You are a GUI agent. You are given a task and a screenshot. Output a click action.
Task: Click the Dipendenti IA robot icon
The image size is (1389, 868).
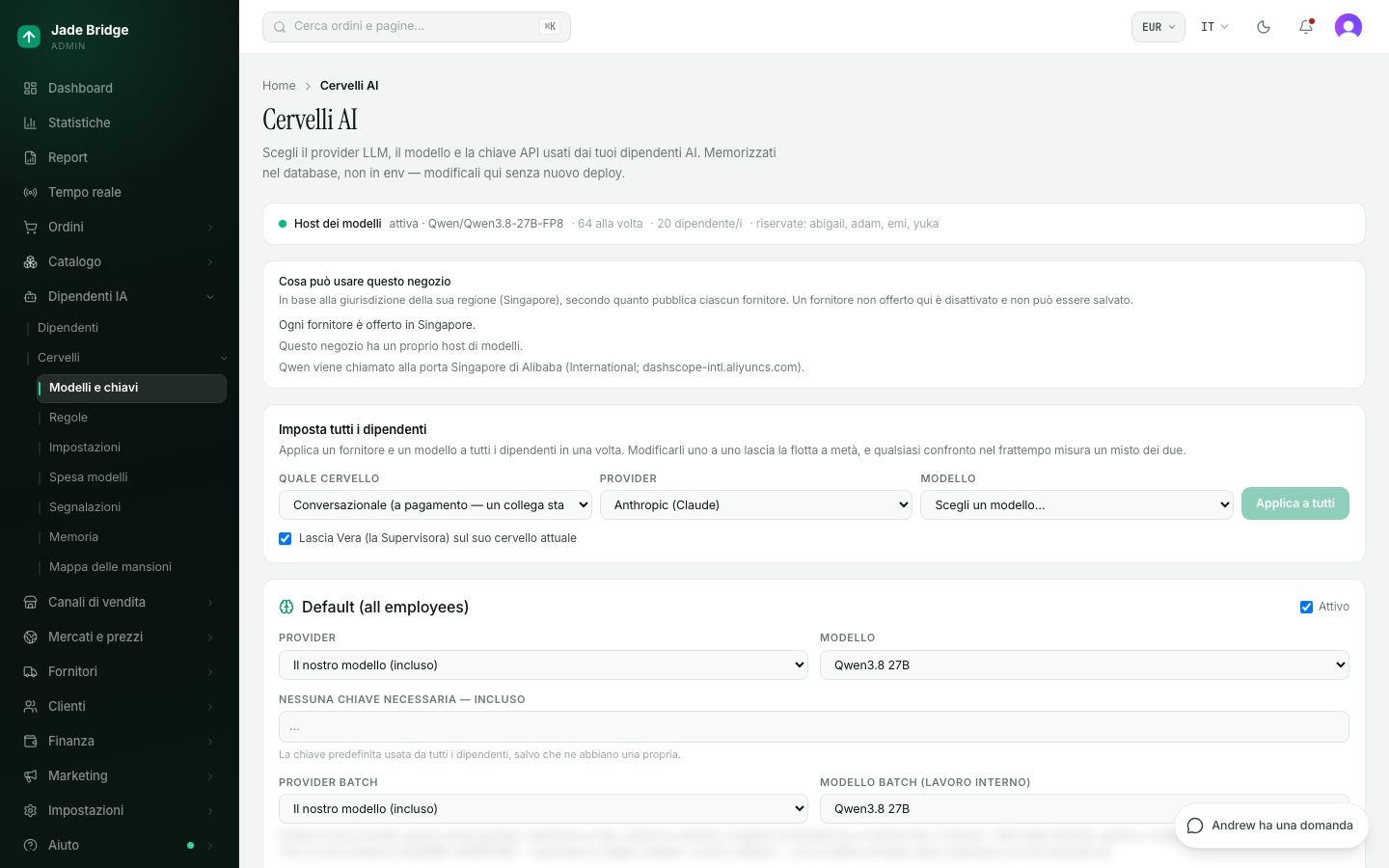[30, 296]
